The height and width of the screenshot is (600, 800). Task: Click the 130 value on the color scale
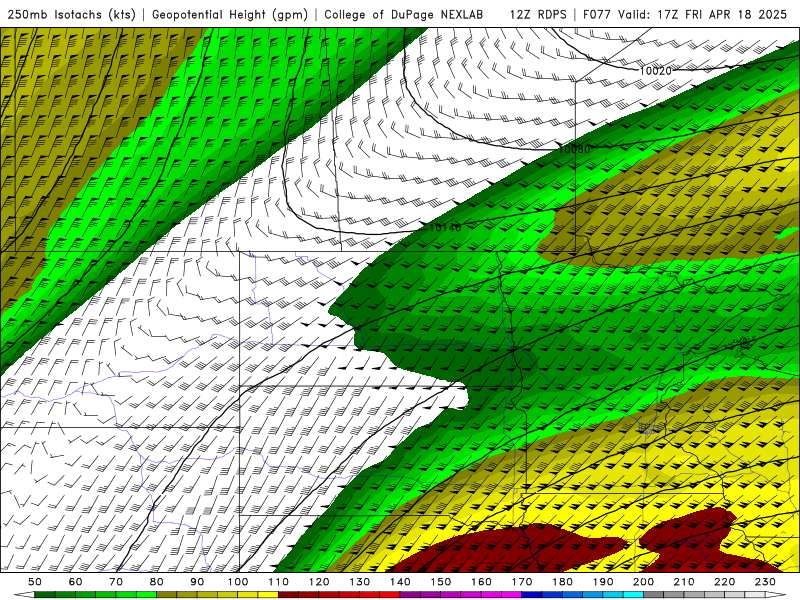pos(360,582)
